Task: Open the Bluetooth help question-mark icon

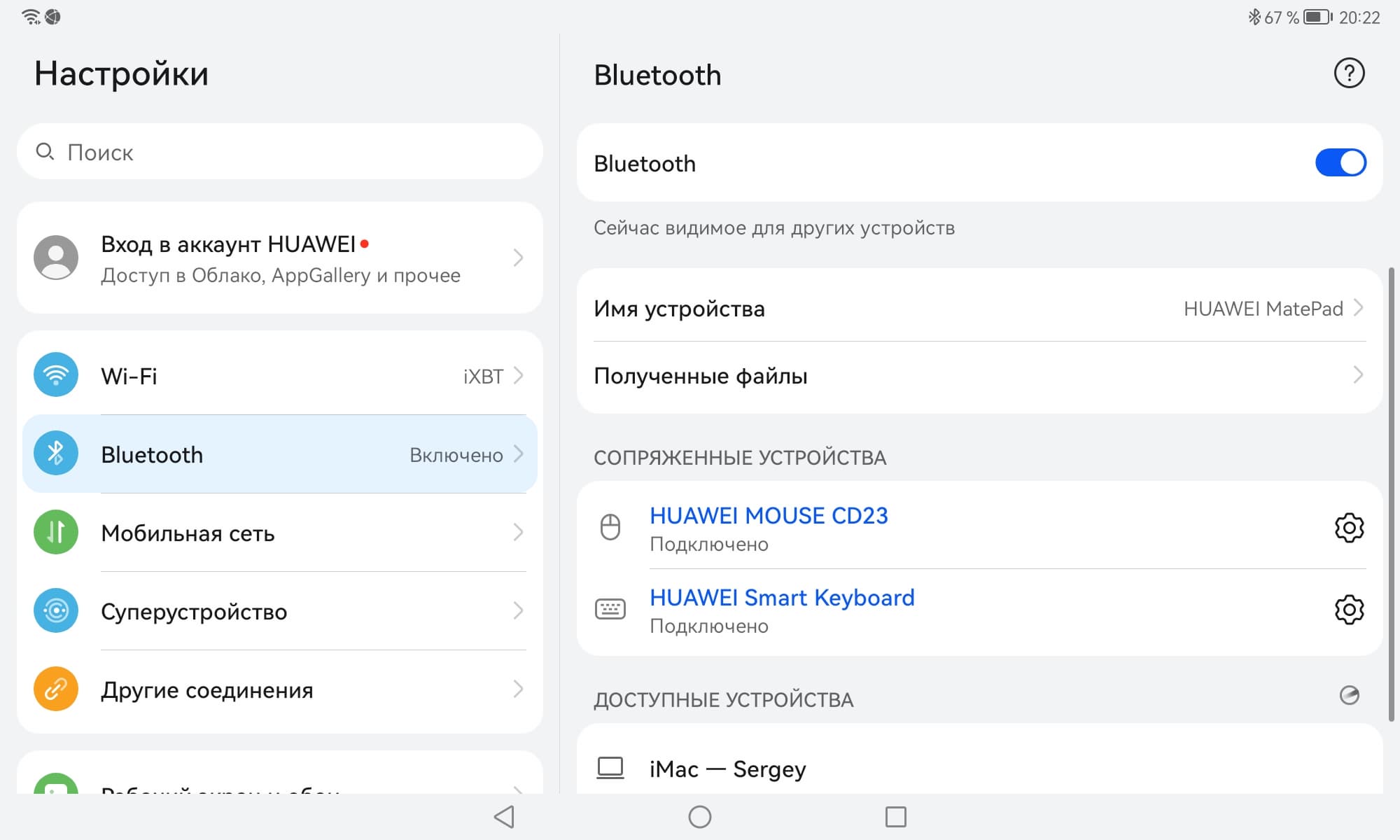Action: point(1348,73)
